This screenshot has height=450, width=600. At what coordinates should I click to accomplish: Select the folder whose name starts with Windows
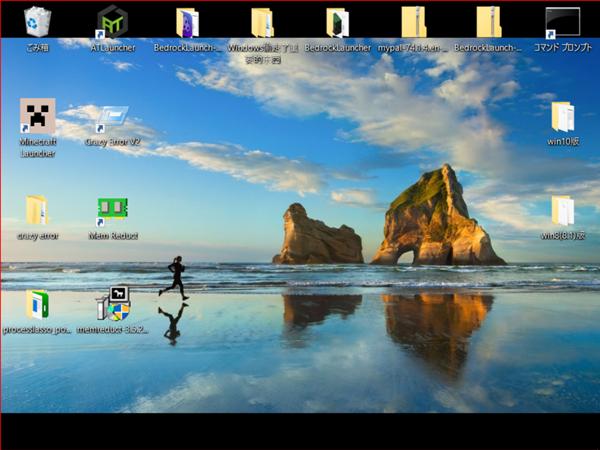click(262, 22)
